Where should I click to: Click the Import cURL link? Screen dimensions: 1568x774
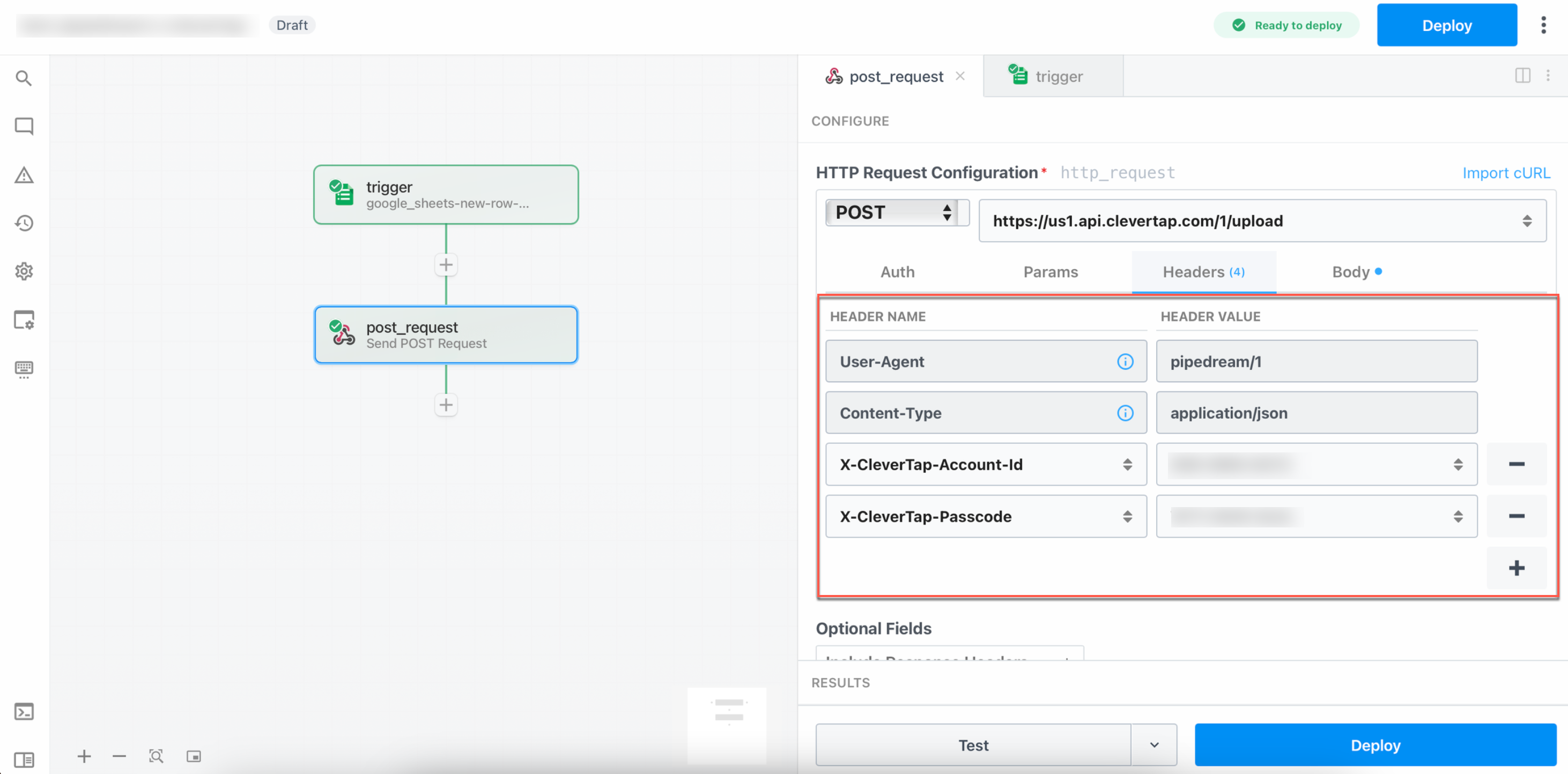[x=1506, y=173]
